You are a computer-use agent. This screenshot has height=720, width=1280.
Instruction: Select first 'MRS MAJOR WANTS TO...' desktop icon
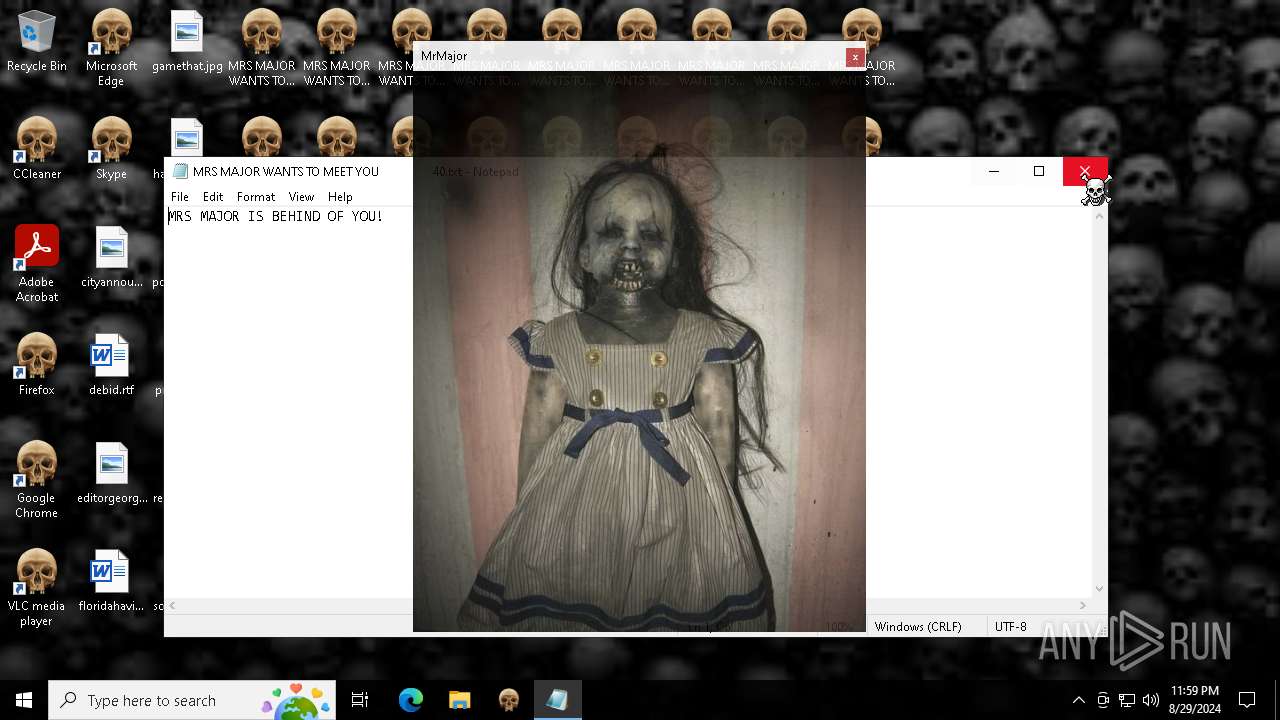(262, 48)
